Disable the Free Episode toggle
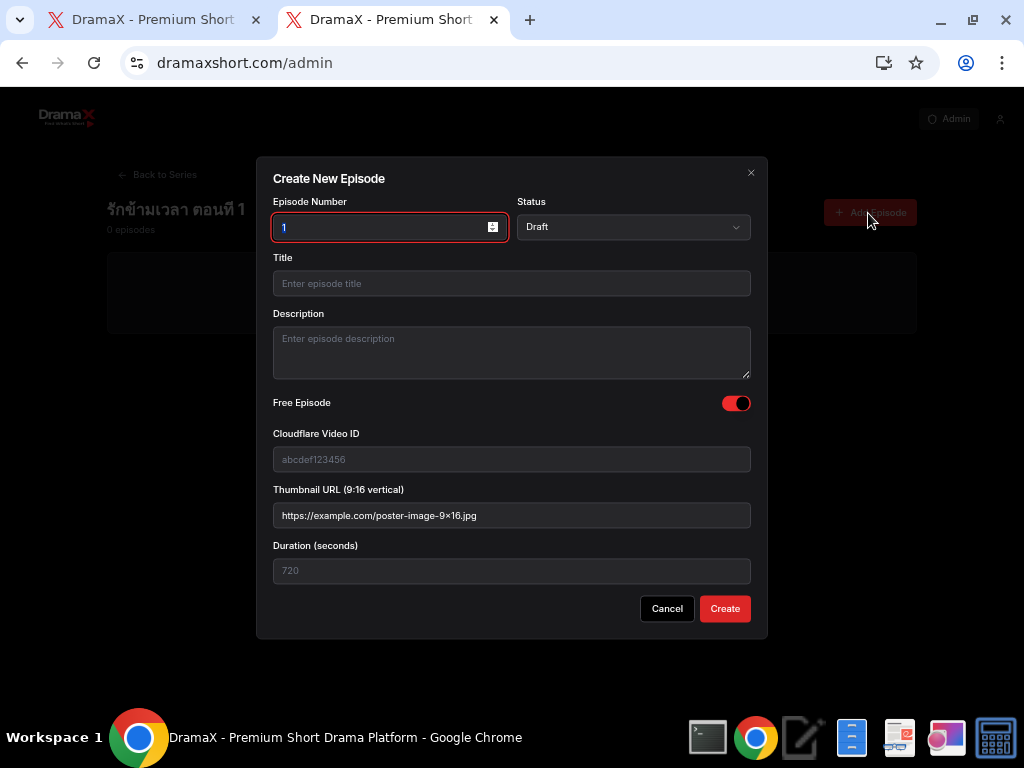This screenshot has width=1024, height=768. (x=735, y=403)
